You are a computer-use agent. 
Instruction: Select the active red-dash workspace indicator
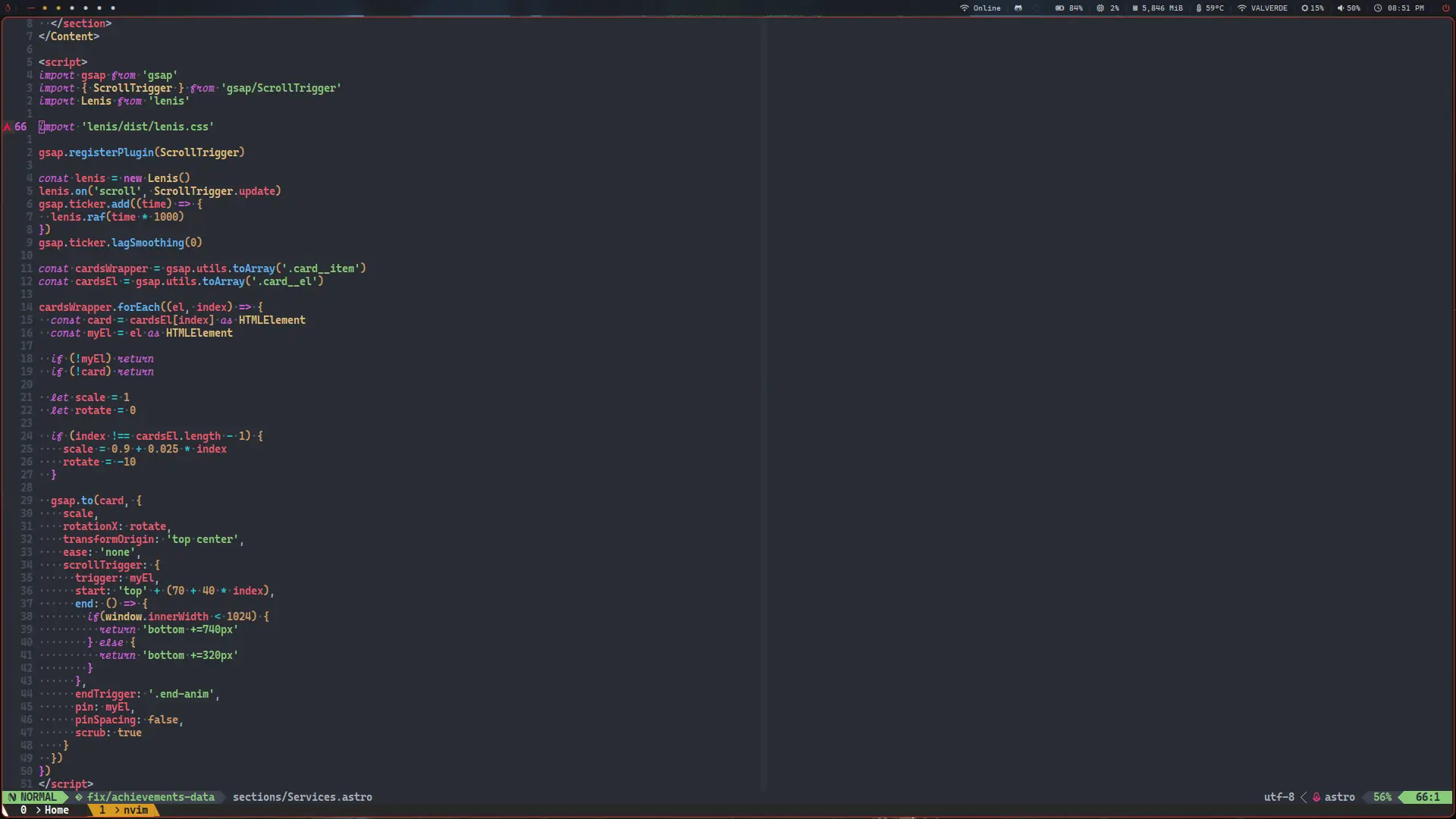[x=31, y=8]
